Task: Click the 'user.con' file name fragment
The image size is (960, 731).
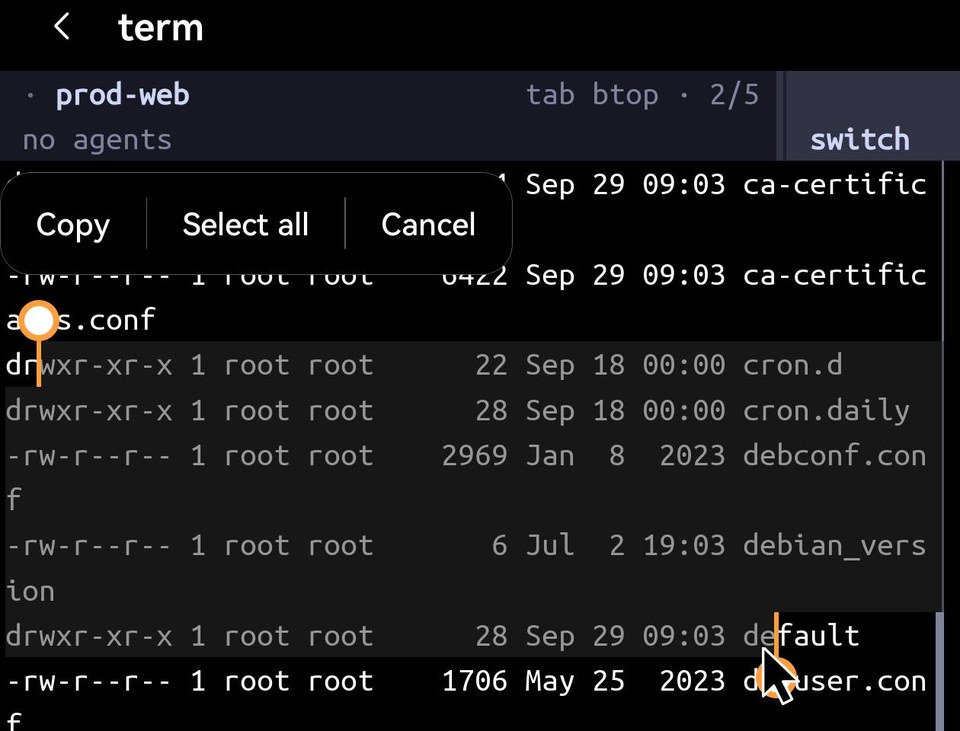Action: pos(860,681)
